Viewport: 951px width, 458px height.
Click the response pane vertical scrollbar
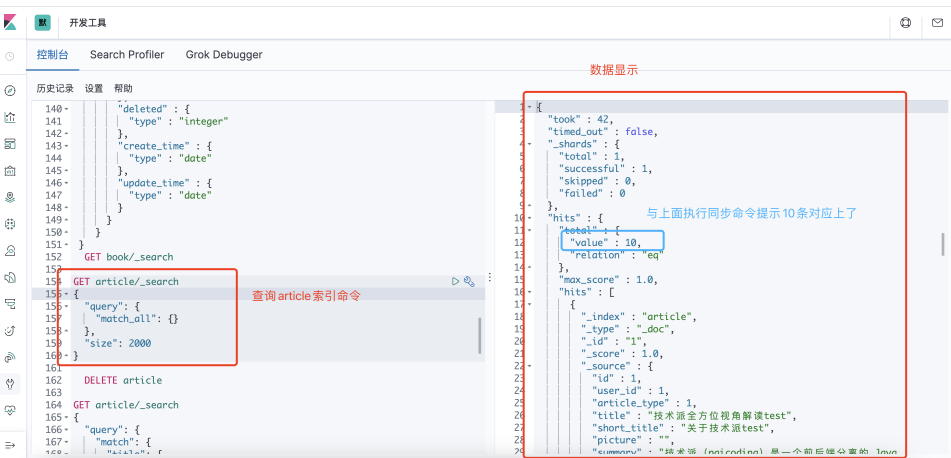point(943,245)
